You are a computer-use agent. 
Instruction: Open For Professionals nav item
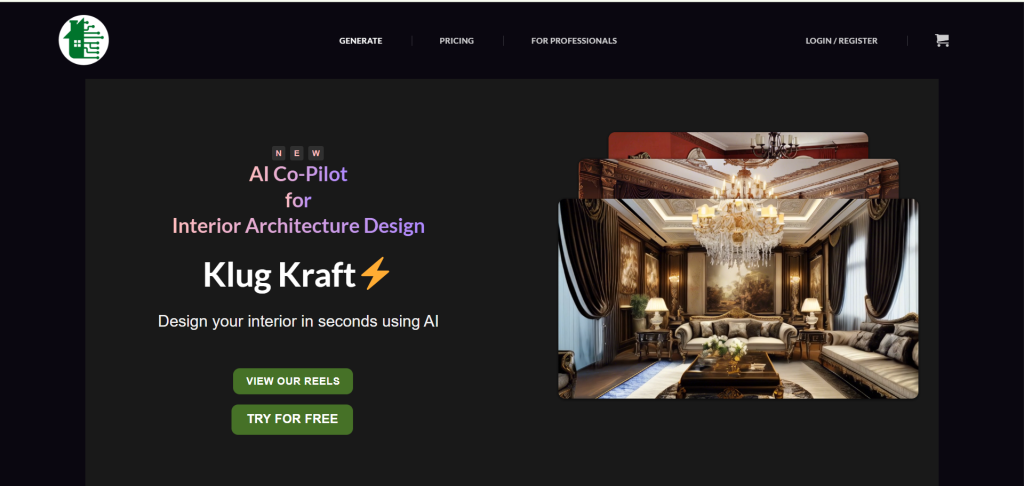pos(574,40)
